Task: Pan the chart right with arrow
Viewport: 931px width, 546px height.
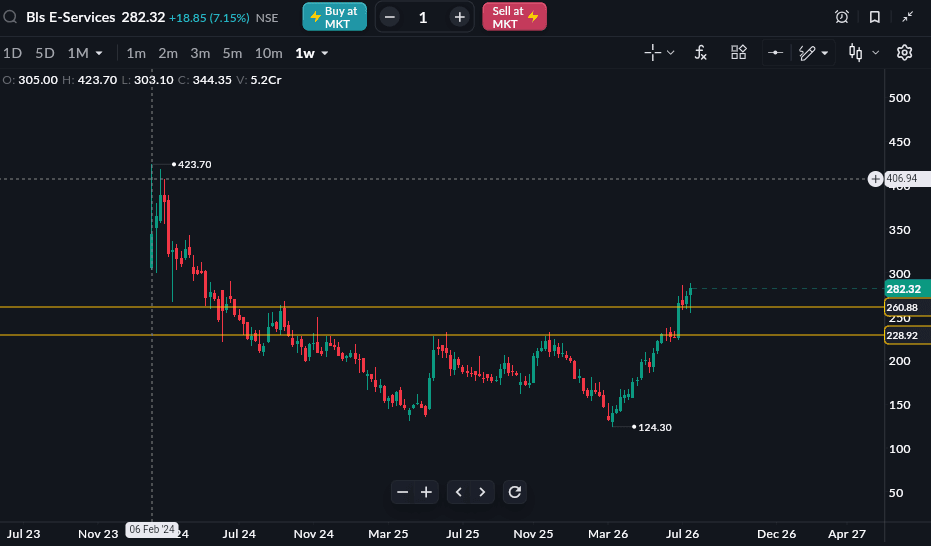Action: (x=482, y=492)
